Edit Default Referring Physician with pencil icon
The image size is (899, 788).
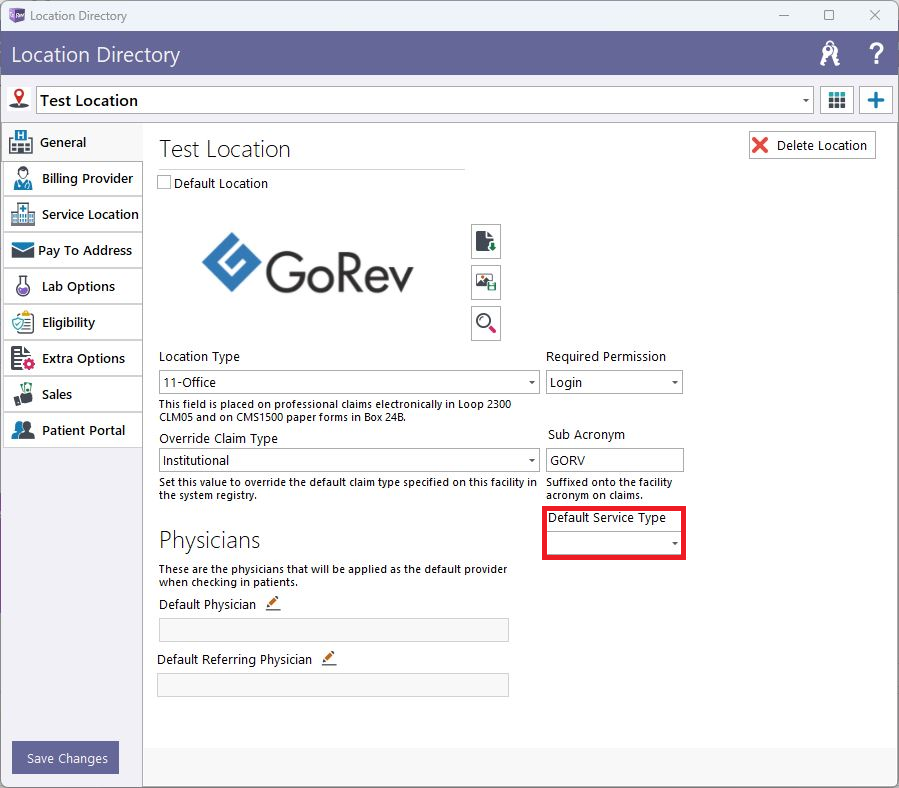point(329,658)
